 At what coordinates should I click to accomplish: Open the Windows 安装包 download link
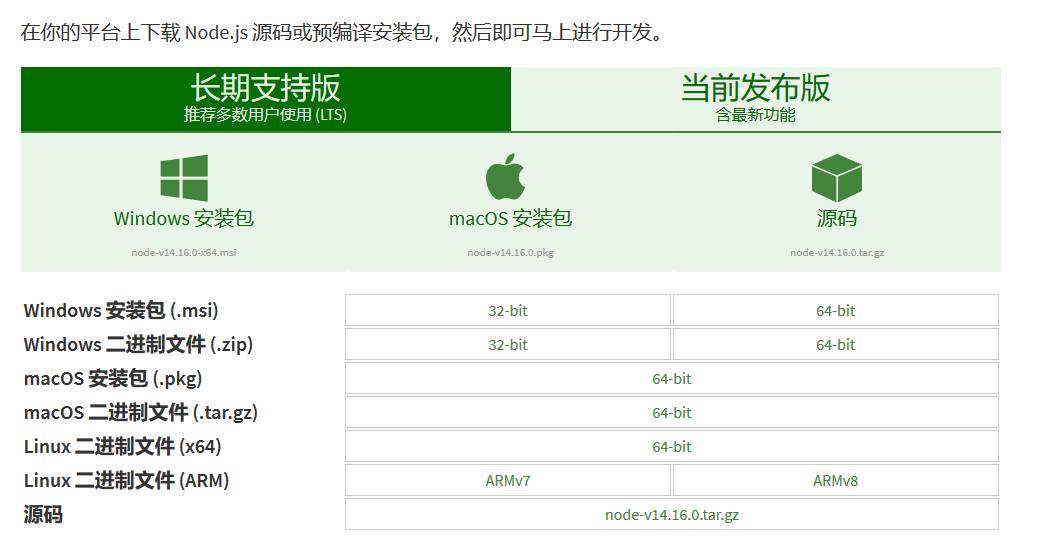pos(184,218)
